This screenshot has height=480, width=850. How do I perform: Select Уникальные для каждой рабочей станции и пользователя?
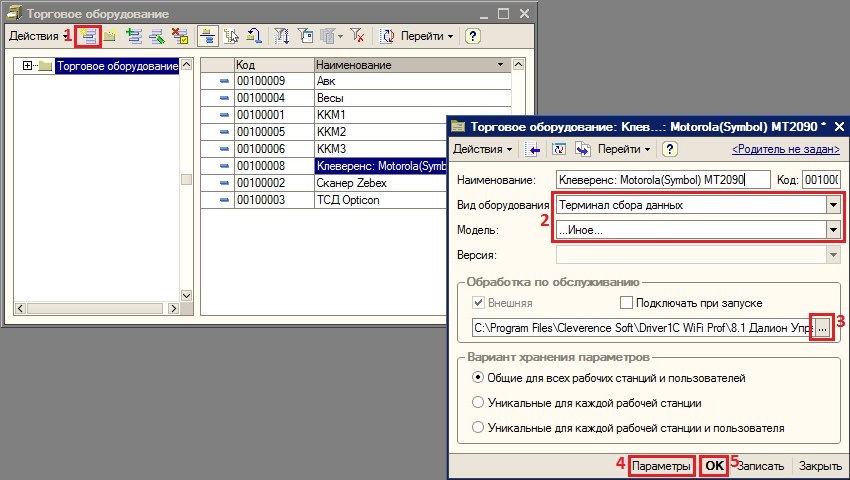point(478,427)
